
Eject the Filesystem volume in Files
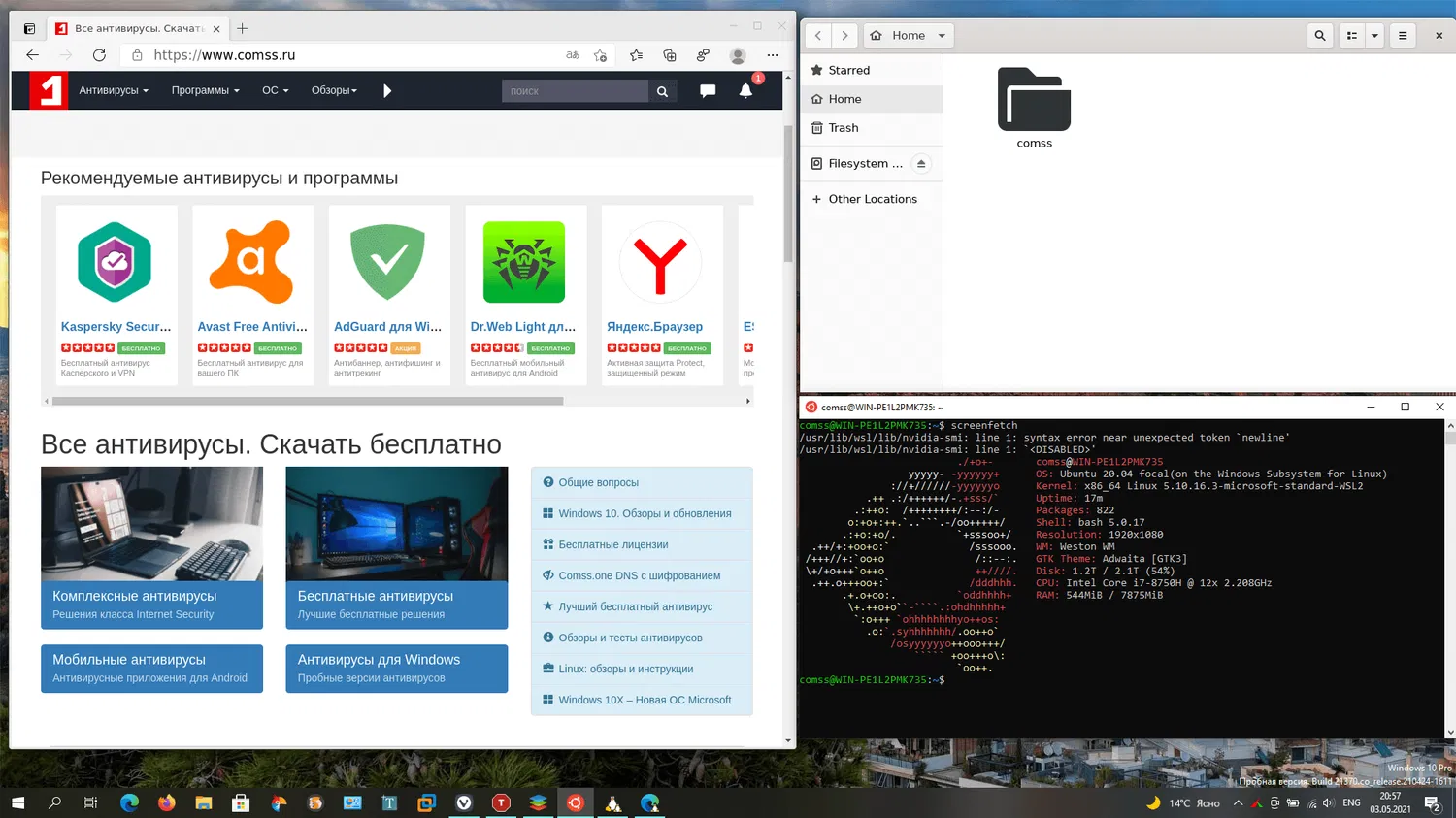pos(921,163)
